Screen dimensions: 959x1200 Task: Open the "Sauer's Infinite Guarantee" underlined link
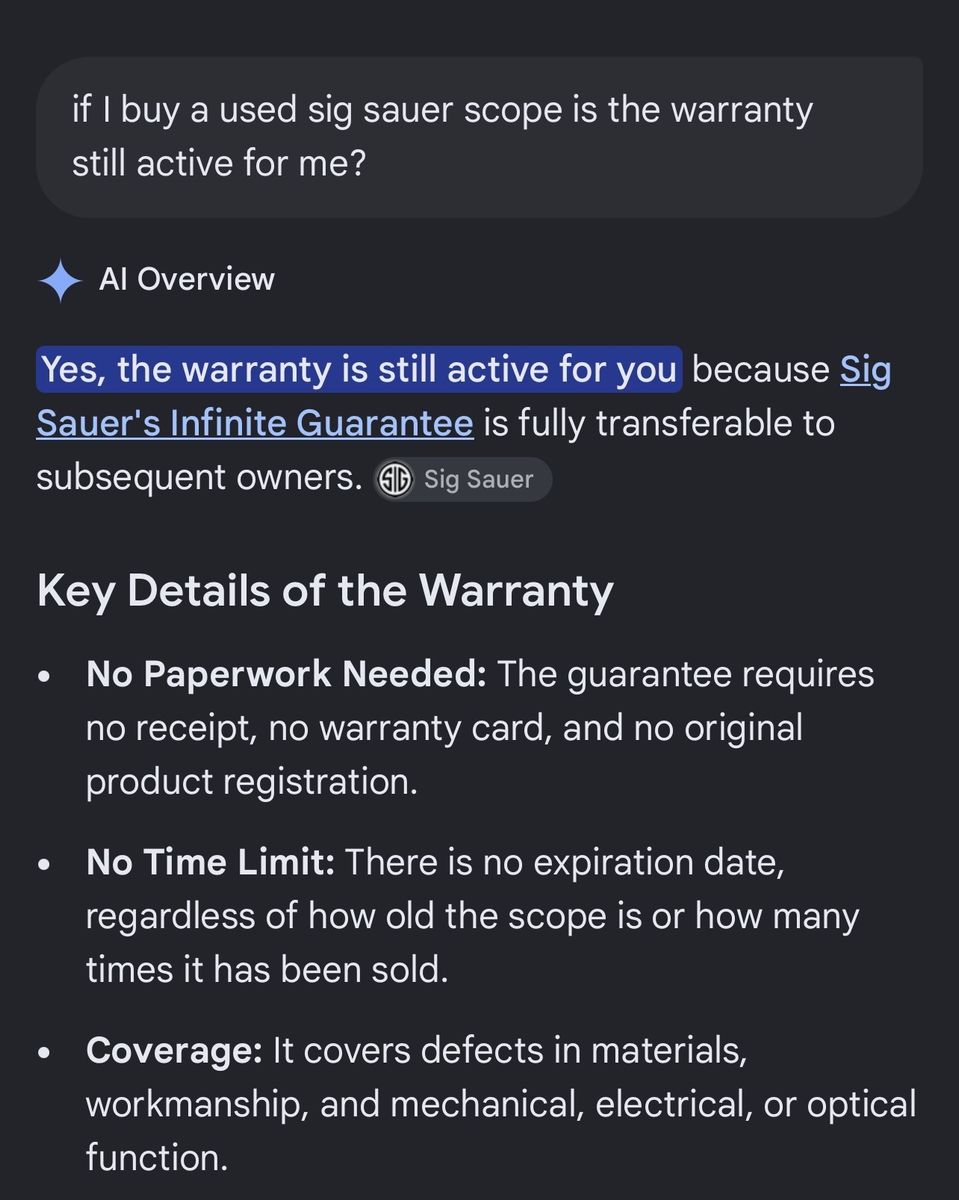255,424
